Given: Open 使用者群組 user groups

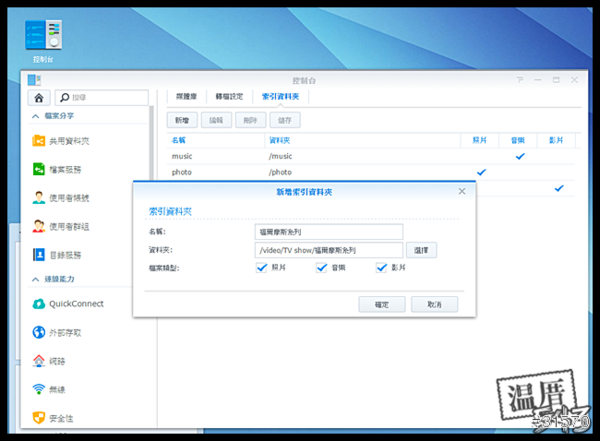Looking at the screenshot, I should point(67,226).
